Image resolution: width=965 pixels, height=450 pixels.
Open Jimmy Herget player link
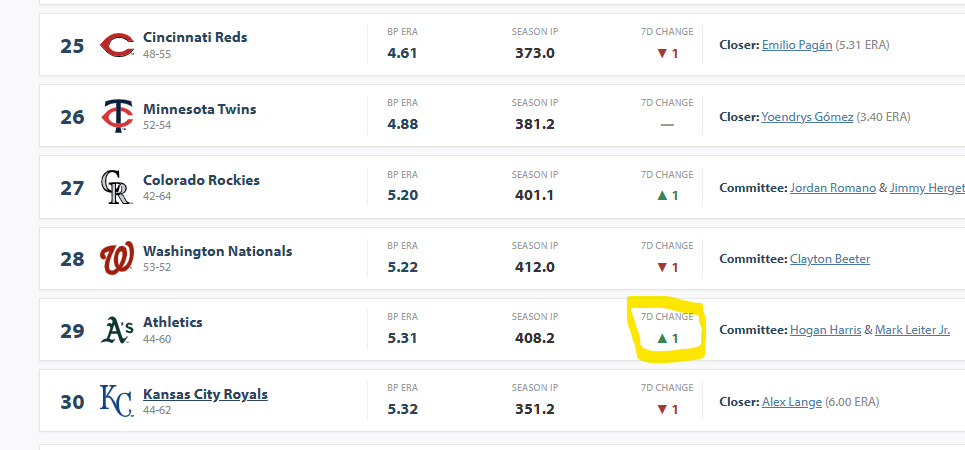point(927,188)
